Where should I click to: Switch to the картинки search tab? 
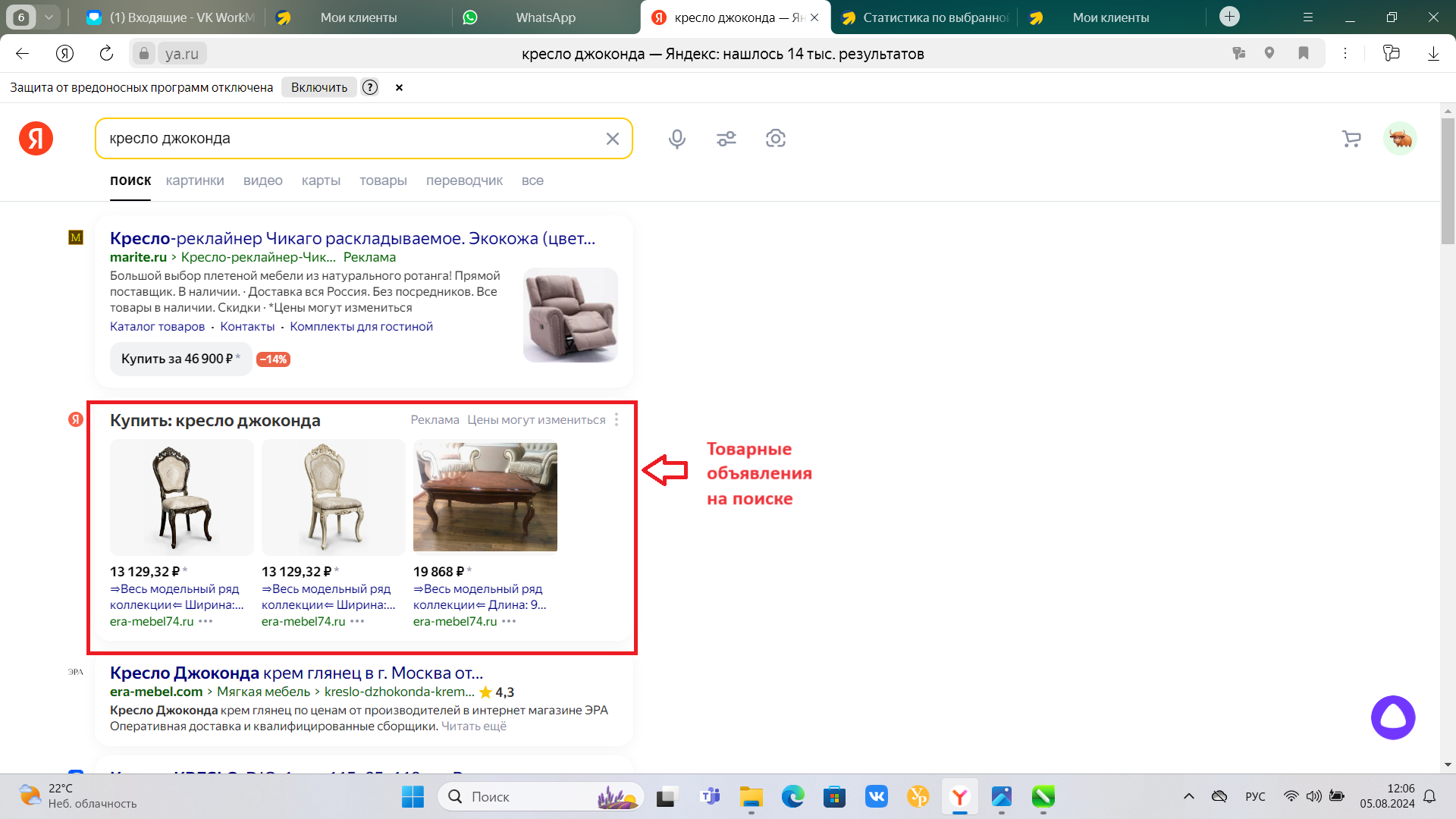[195, 180]
